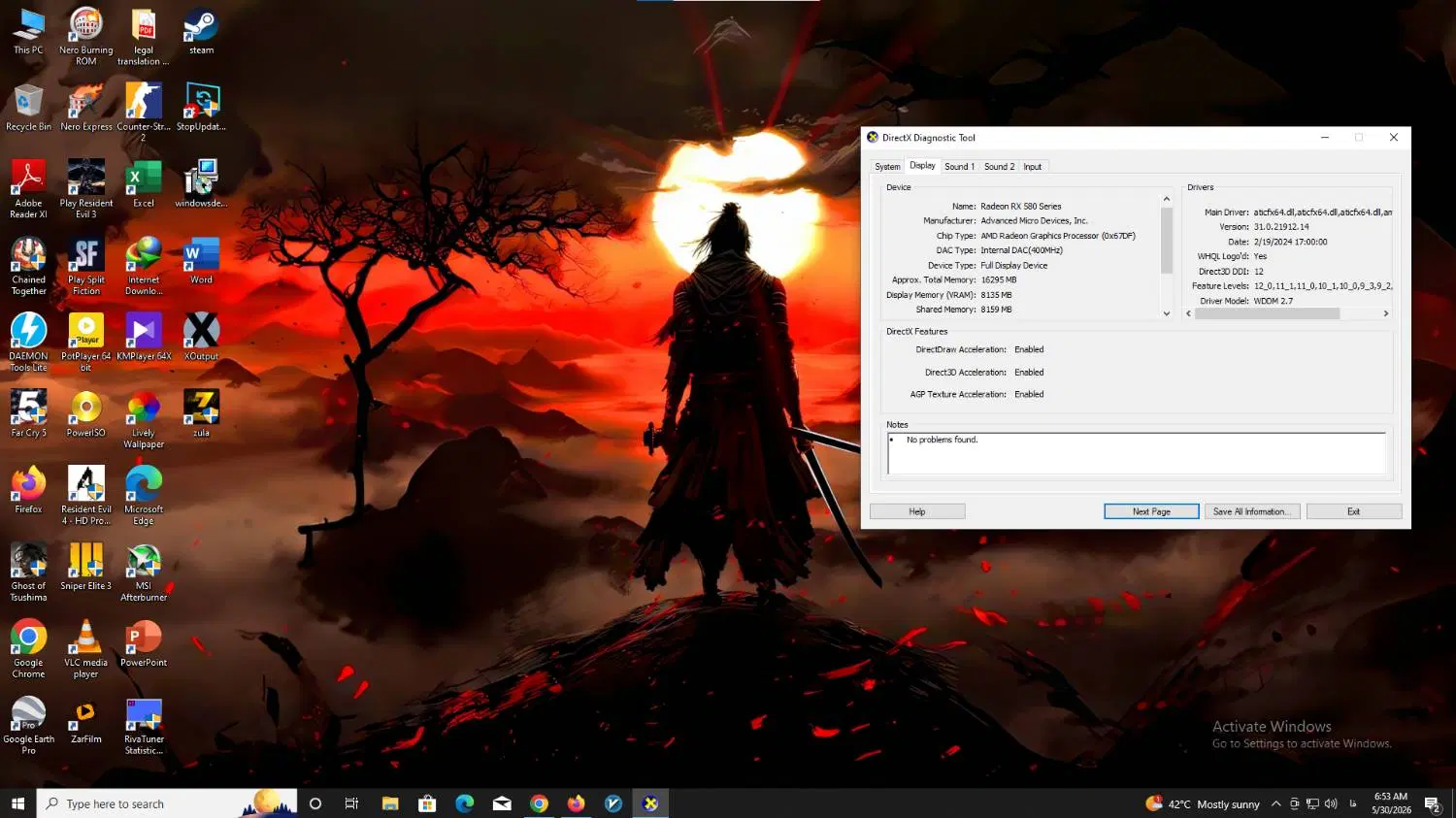Launch Nero Burning ROM from the desktop
This screenshot has height=818, width=1456.
[85, 37]
